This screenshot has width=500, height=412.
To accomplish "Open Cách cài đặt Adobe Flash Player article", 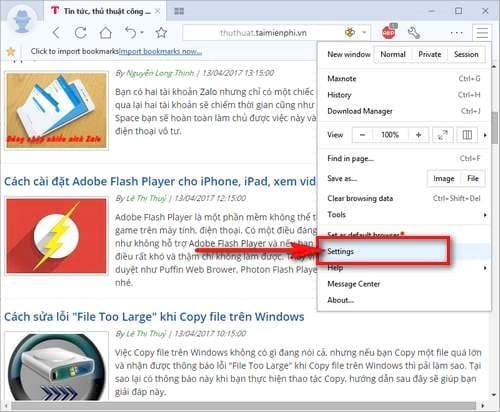I will tap(160, 181).
